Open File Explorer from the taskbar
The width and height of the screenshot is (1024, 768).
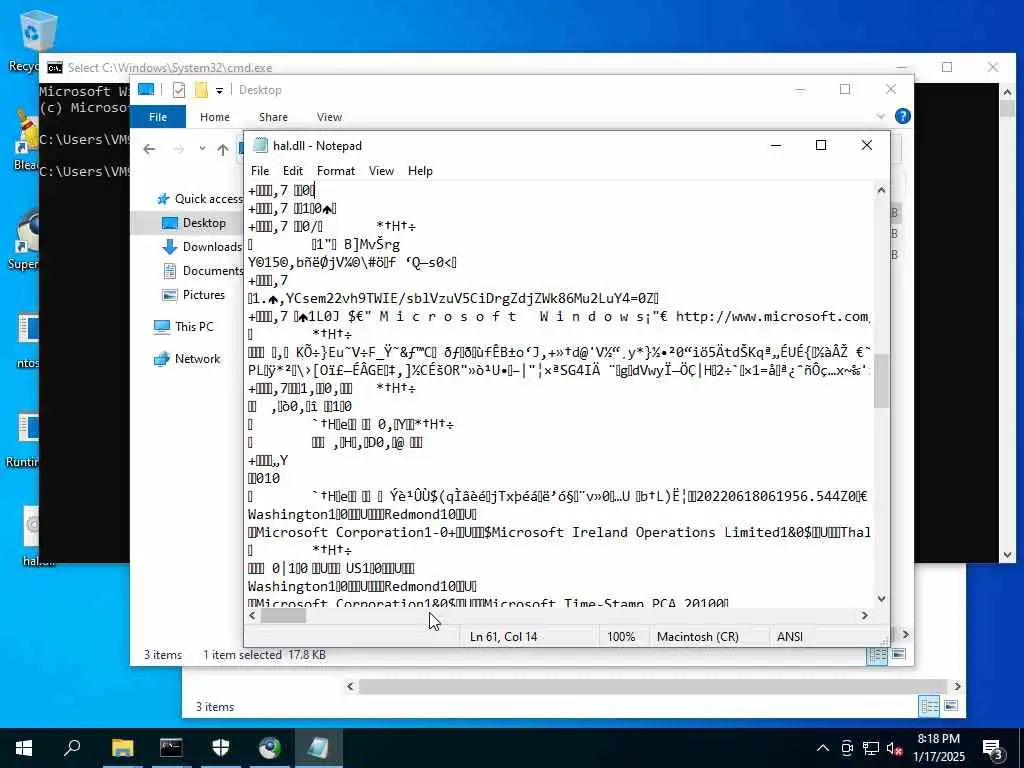(x=122, y=748)
